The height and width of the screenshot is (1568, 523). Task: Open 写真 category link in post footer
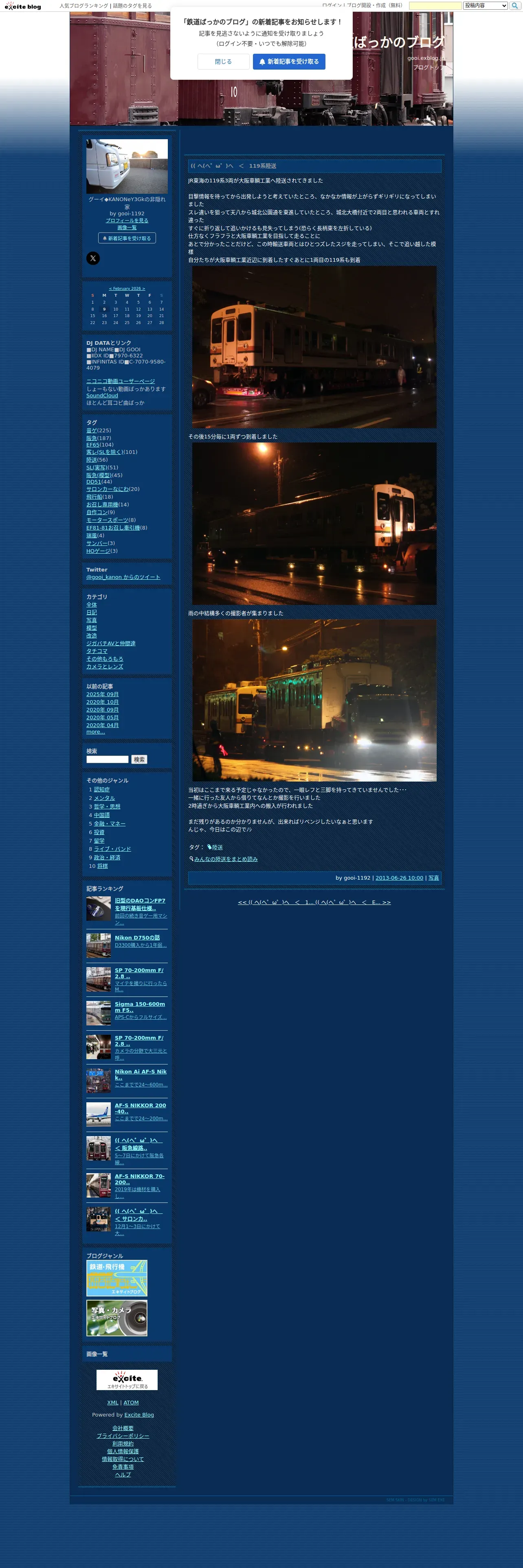(x=433, y=878)
